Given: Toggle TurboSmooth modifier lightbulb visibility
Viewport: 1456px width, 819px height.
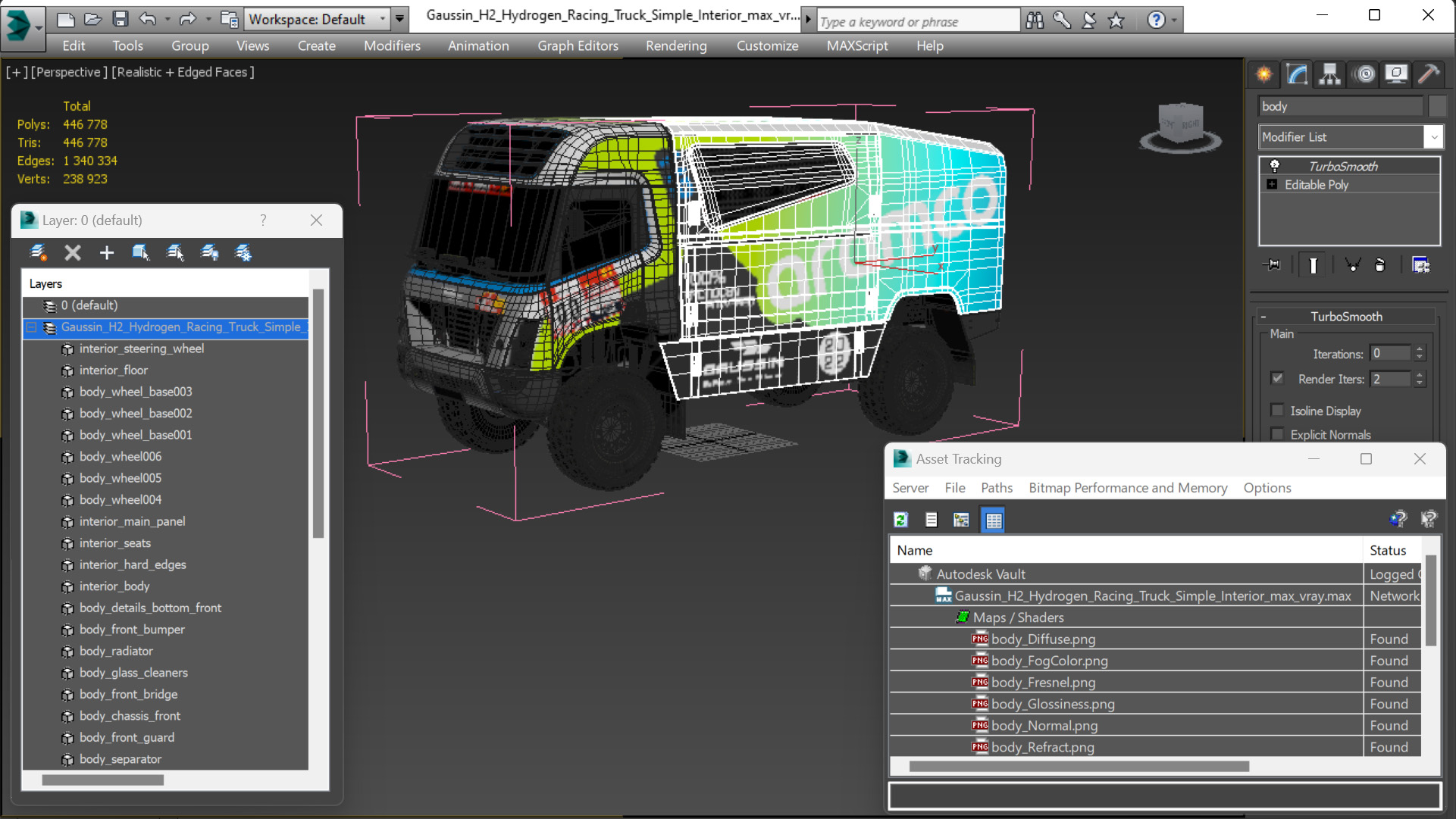Looking at the screenshot, I should click(1275, 166).
